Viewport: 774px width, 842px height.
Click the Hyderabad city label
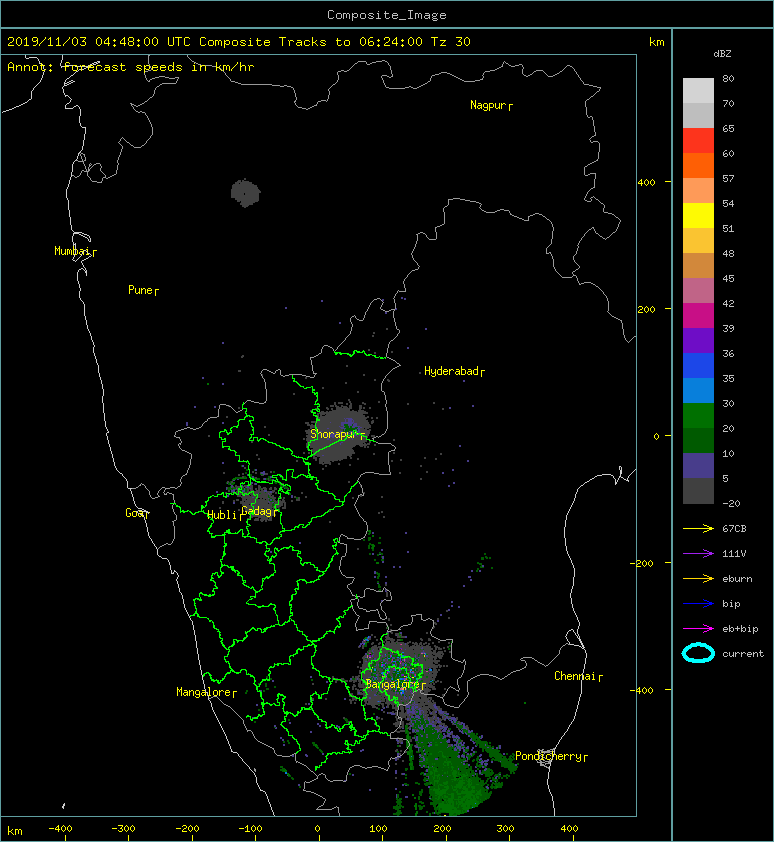click(x=451, y=371)
